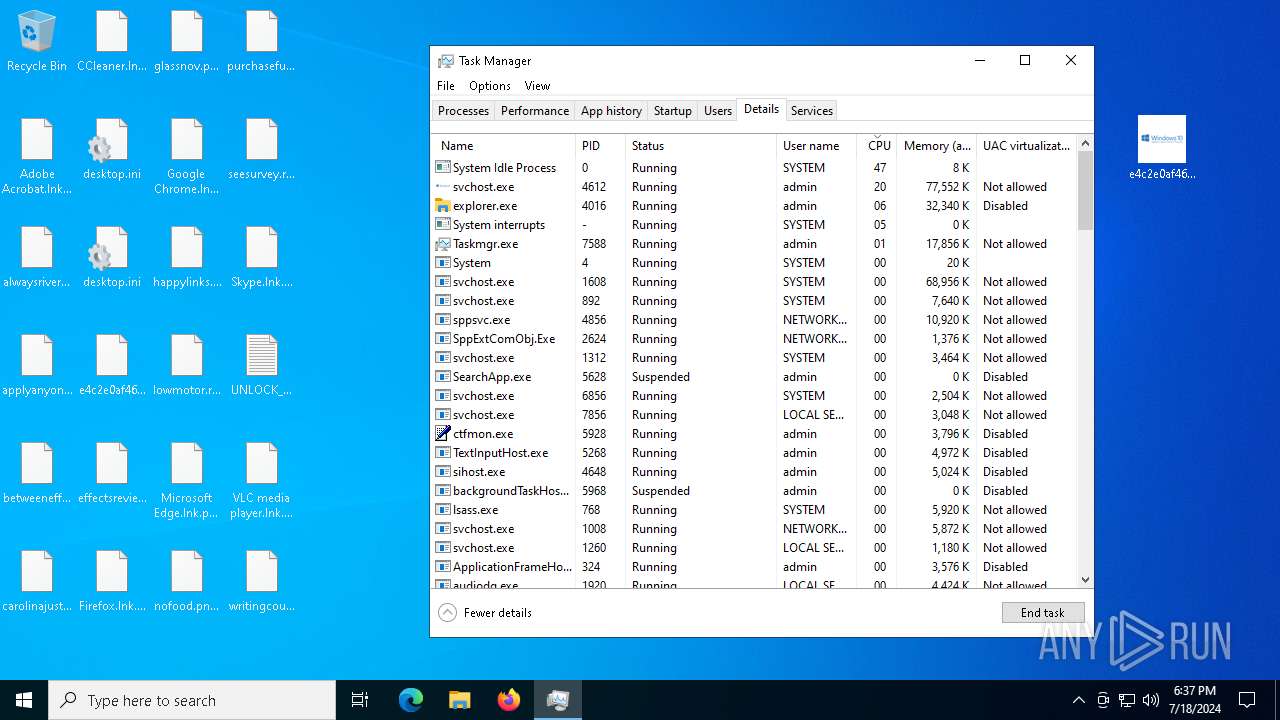Select the TextInputHost.exe process row
Image resolution: width=1280 pixels, height=720 pixels.
754,453
